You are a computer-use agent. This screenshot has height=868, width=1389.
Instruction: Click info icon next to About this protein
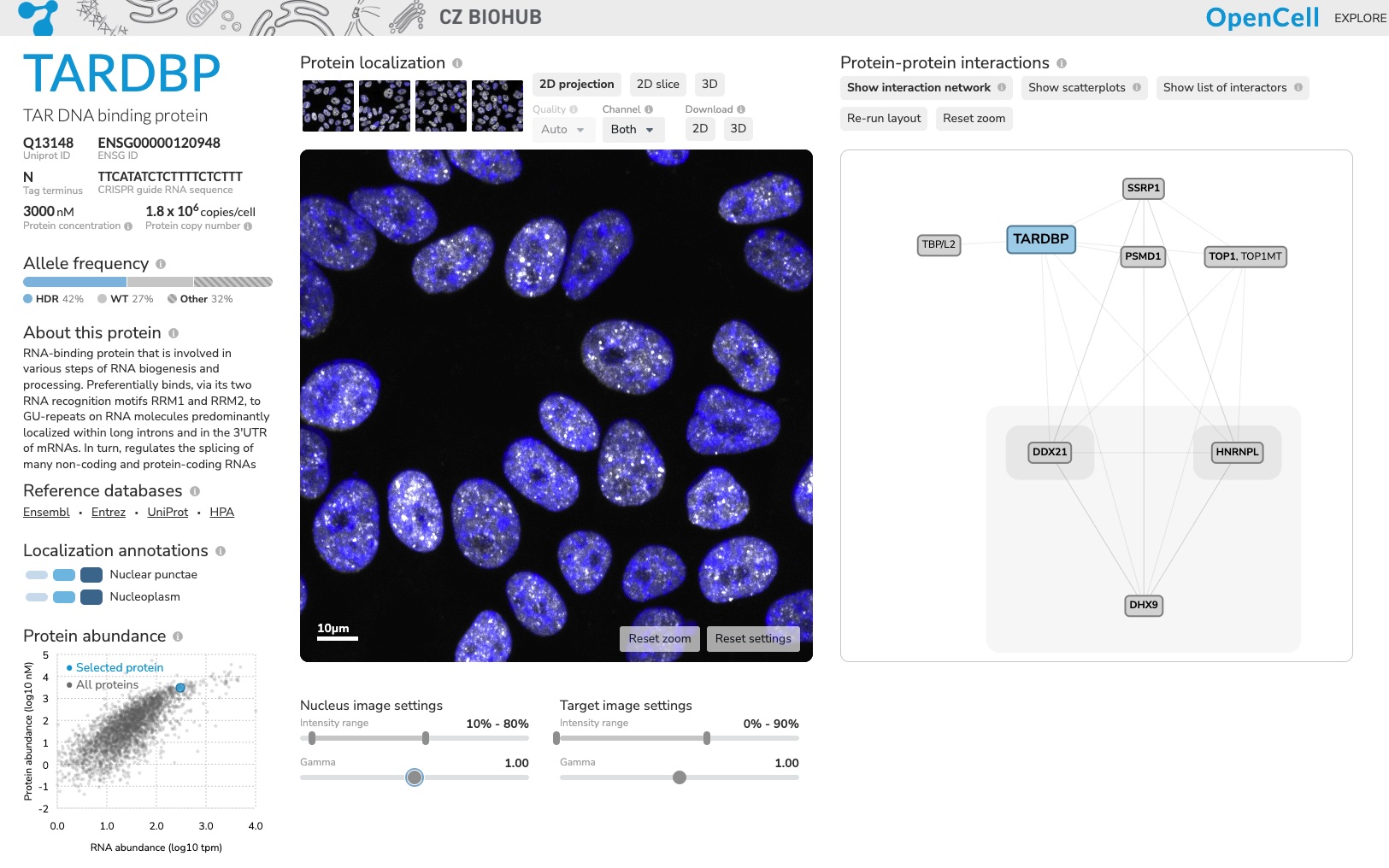pyautogui.click(x=174, y=333)
